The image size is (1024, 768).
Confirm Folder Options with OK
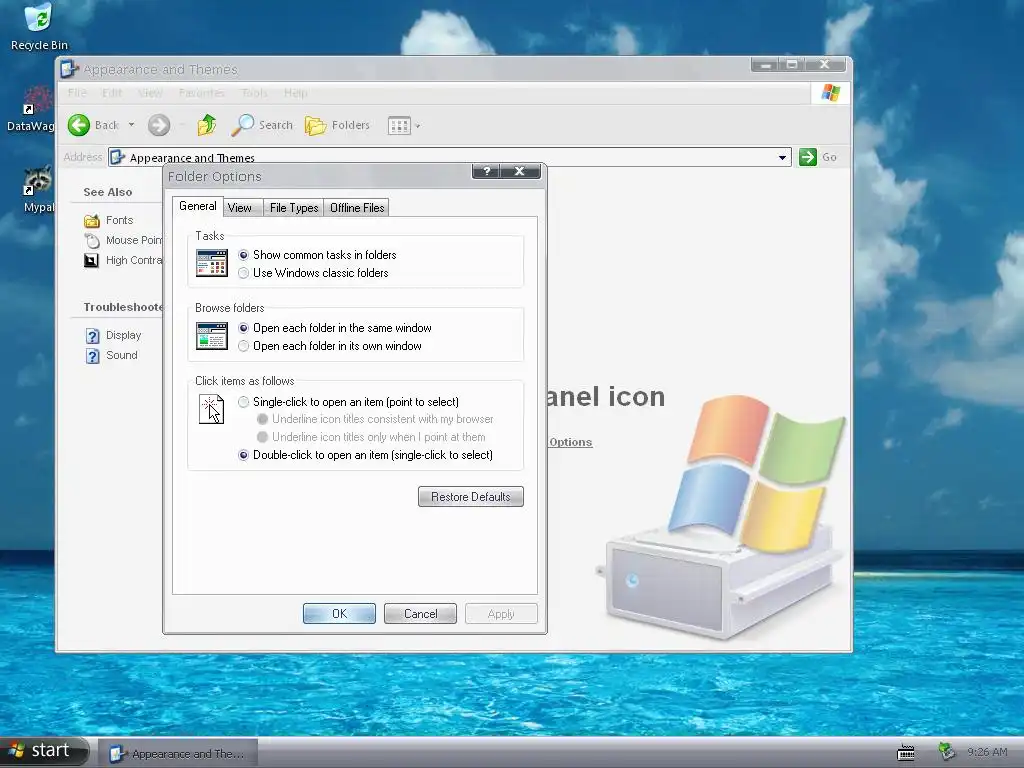click(x=340, y=614)
